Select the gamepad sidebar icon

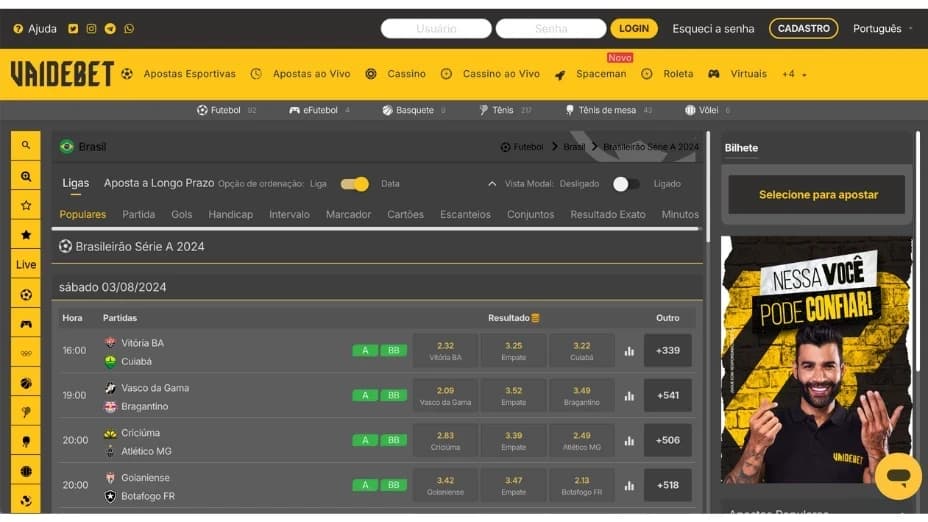(25, 324)
